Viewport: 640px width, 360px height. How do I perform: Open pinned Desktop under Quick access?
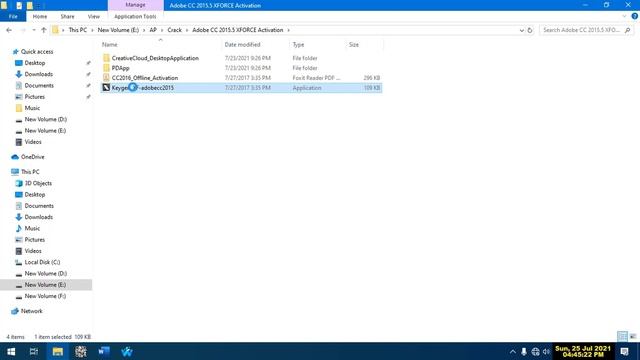tap(35, 63)
